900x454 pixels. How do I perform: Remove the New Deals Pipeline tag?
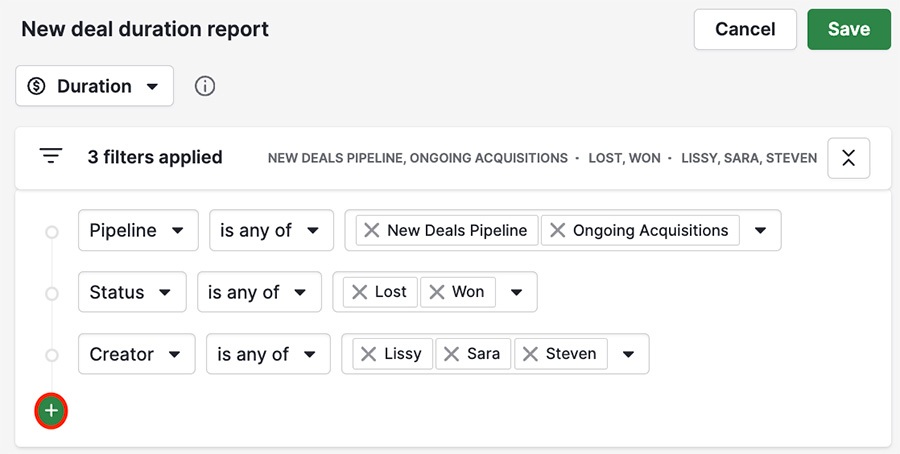(372, 230)
